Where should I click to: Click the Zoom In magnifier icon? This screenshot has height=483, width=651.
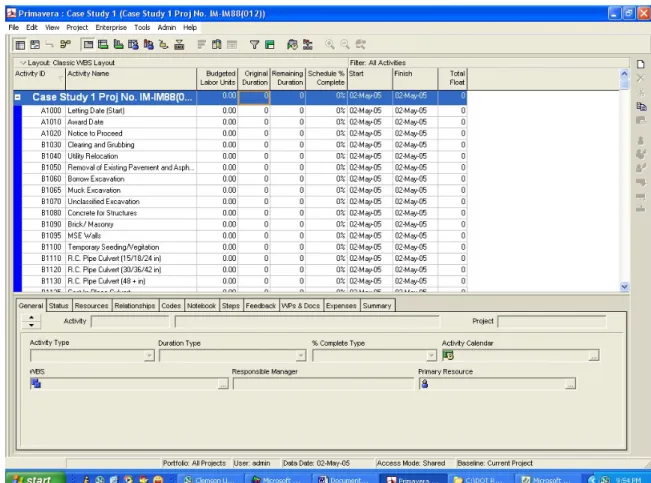[x=330, y=44]
